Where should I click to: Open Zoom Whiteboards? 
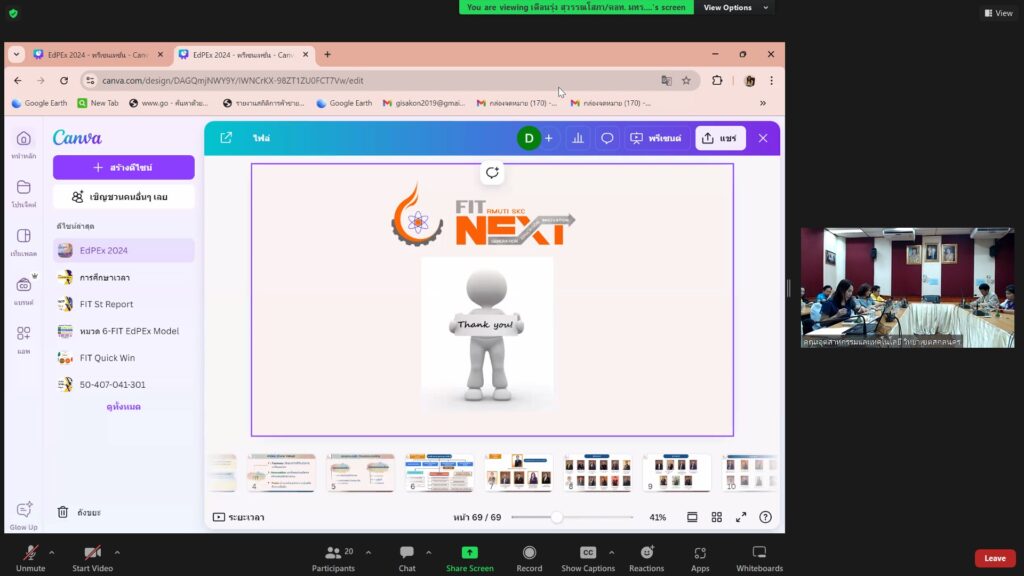pos(759,558)
